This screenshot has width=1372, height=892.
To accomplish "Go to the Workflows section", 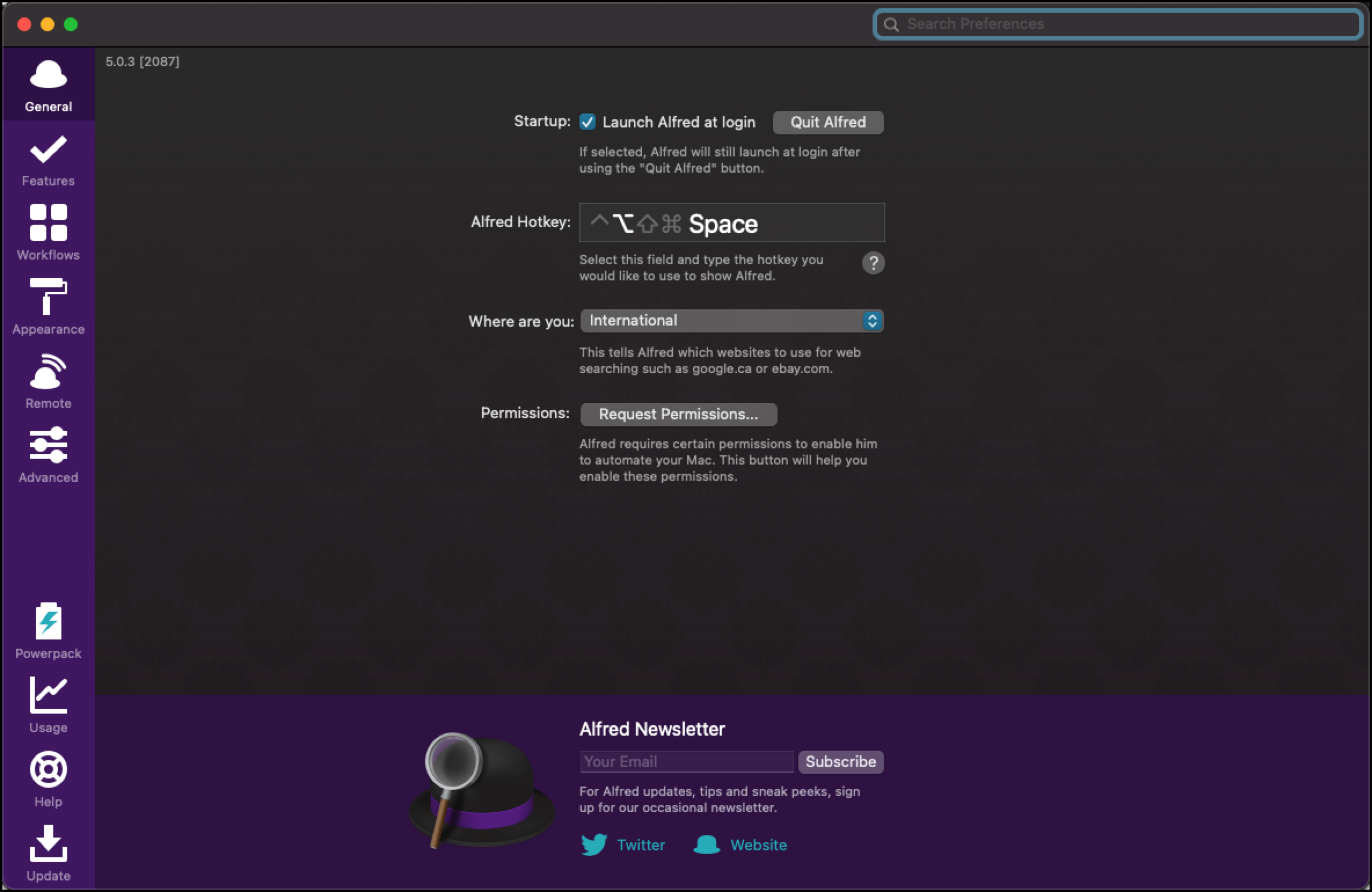I will tap(49, 233).
